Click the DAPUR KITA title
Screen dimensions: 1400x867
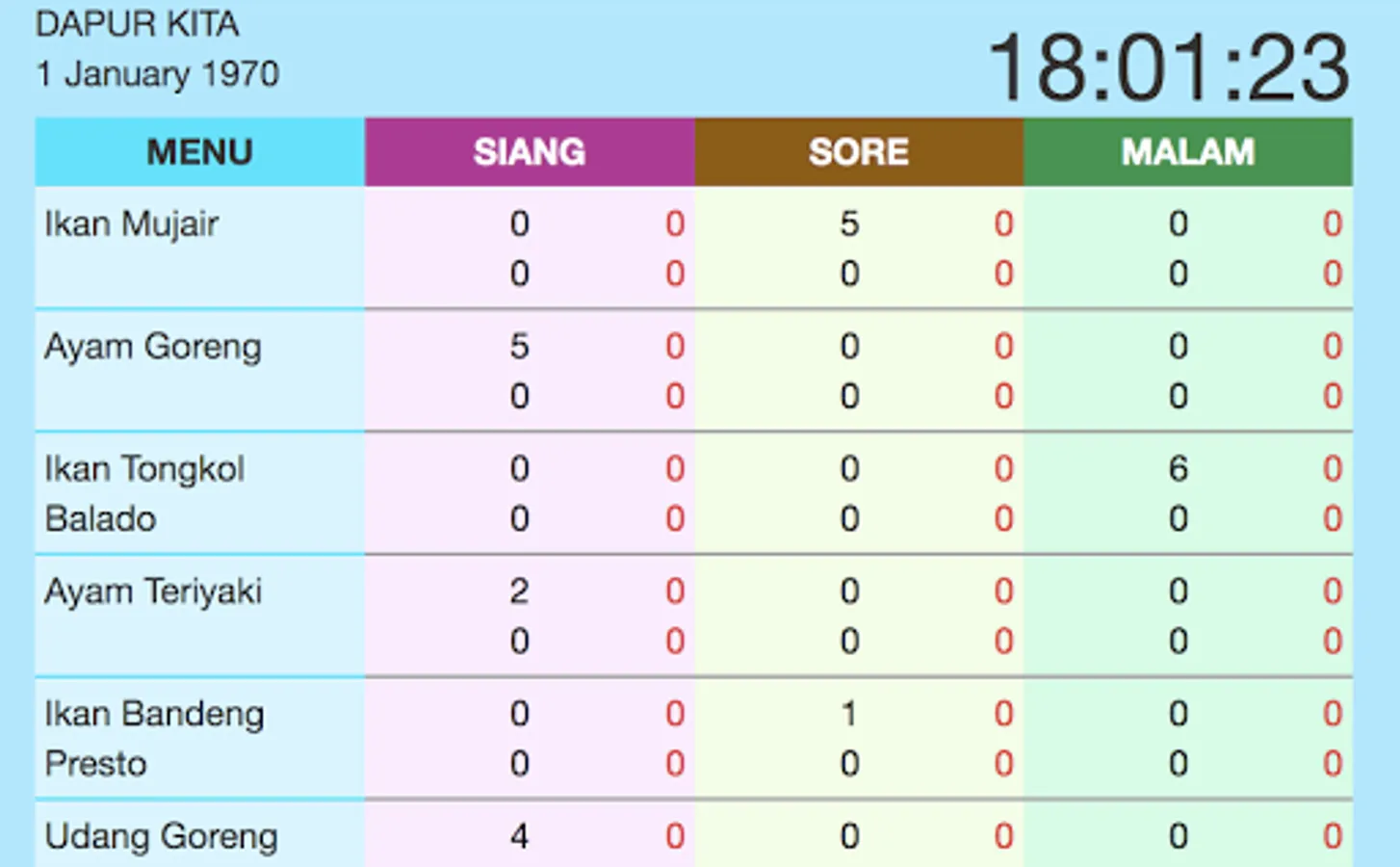click(x=137, y=24)
